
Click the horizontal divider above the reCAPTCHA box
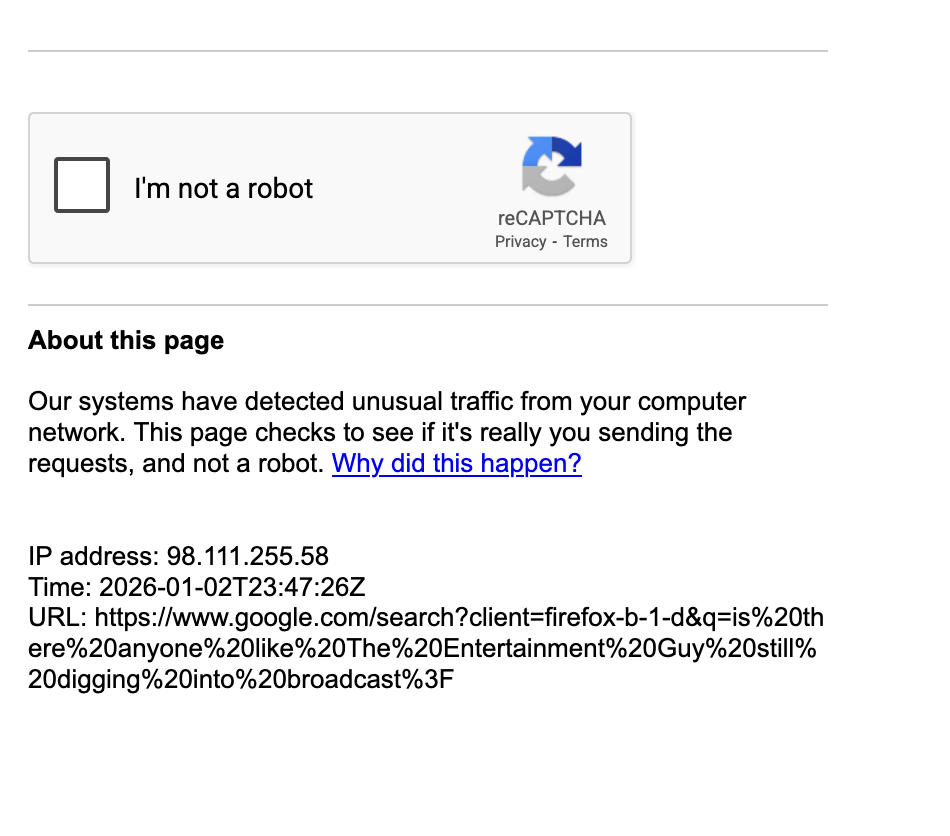tap(428, 51)
